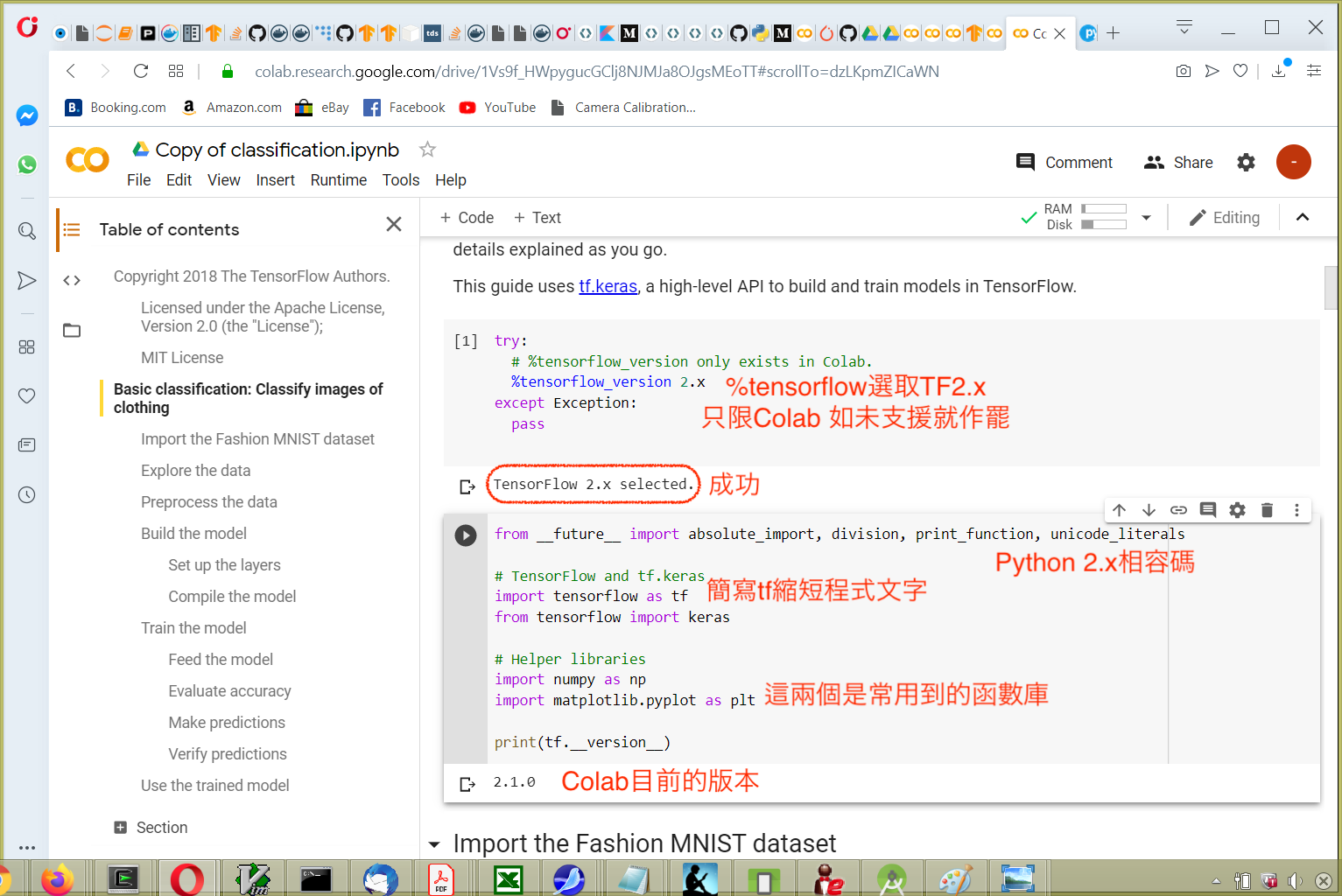1342x896 pixels.
Task: Open WhatsApp in the Opera sidebar
Action: pos(27,164)
